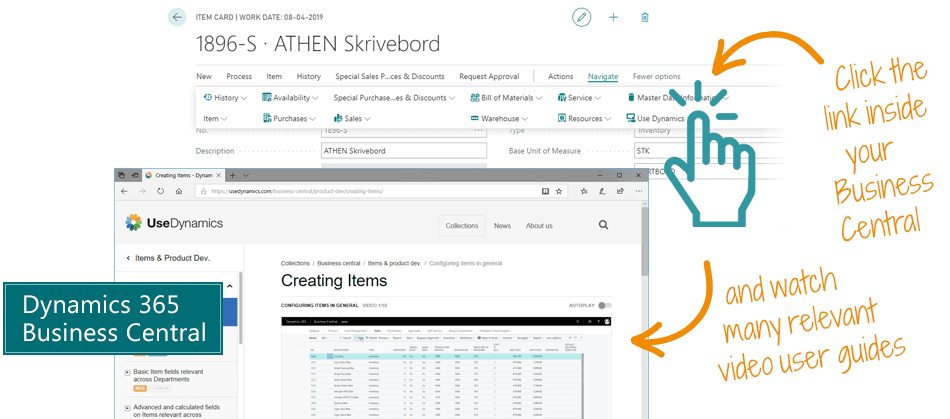The width and height of the screenshot is (950, 419).
Task: Click Collections breadcrumb link
Action: point(295,263)
